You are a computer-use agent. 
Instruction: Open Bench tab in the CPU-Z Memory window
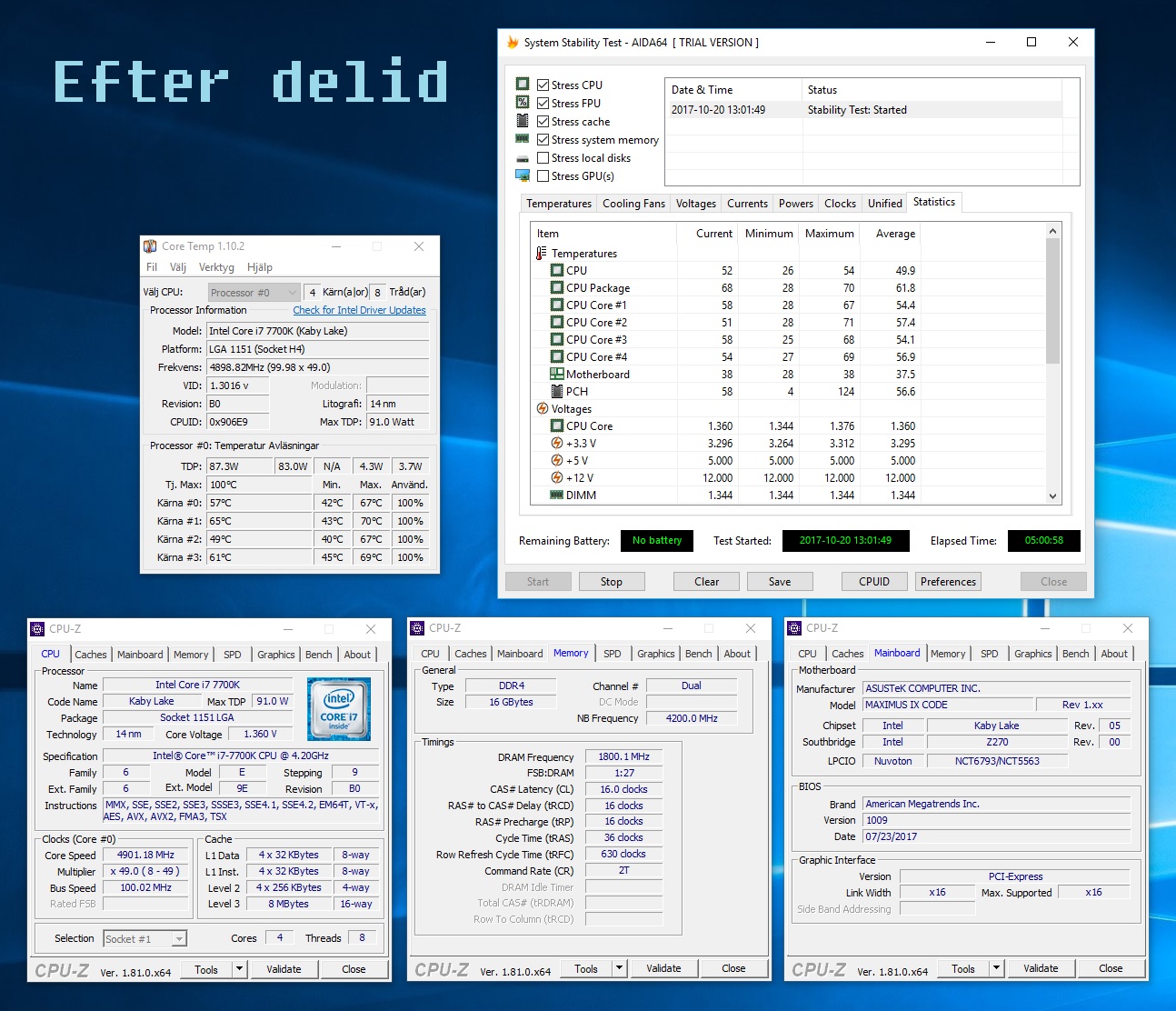(699, 654)
